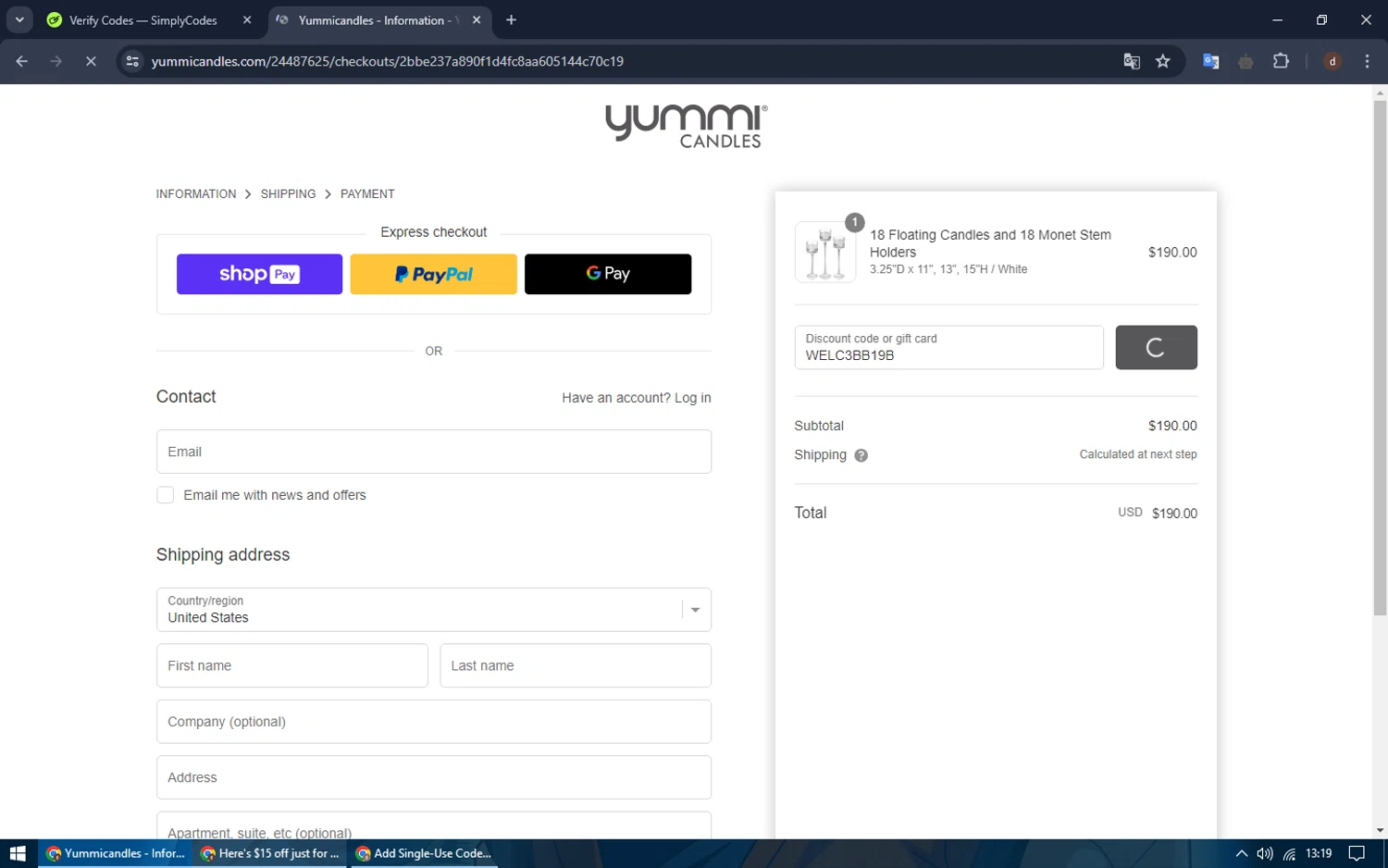Click the vertical page scrollbar thumb
Screen dimensions: 1388x868
tap(1380, 357)
